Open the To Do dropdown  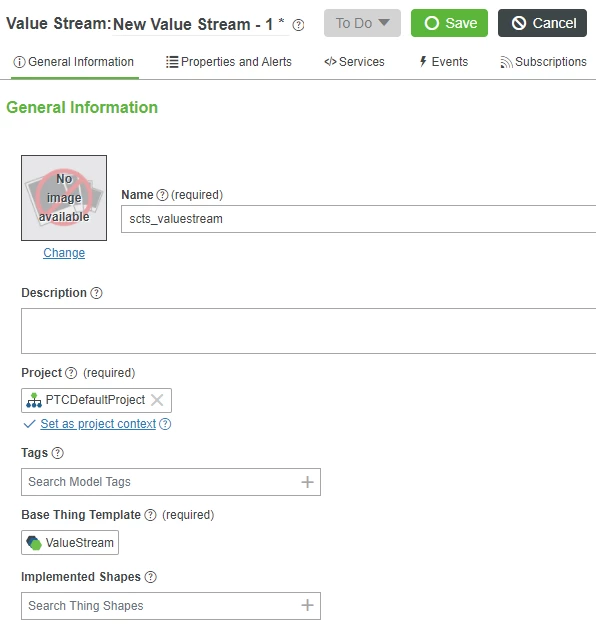point(362,23)
